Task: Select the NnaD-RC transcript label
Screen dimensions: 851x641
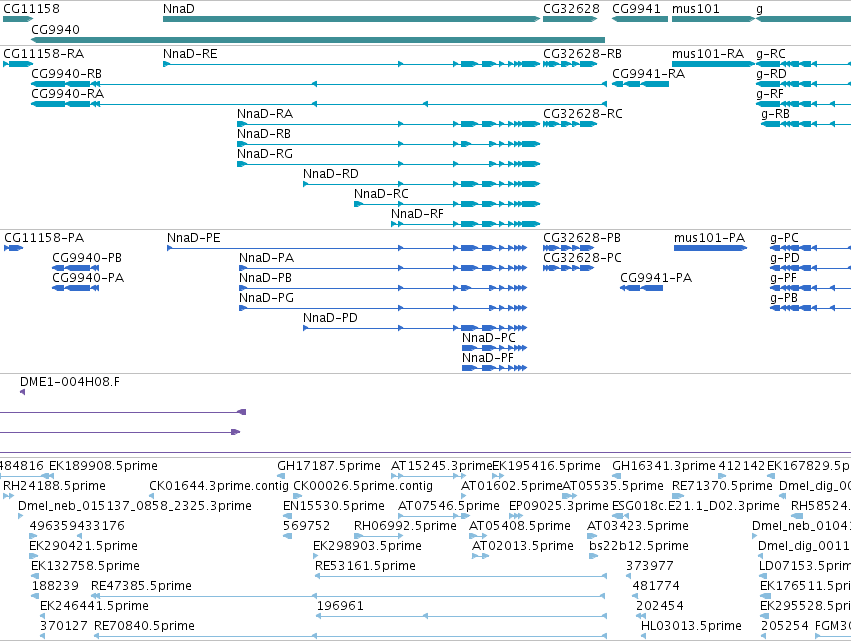Action: [381, 194]
